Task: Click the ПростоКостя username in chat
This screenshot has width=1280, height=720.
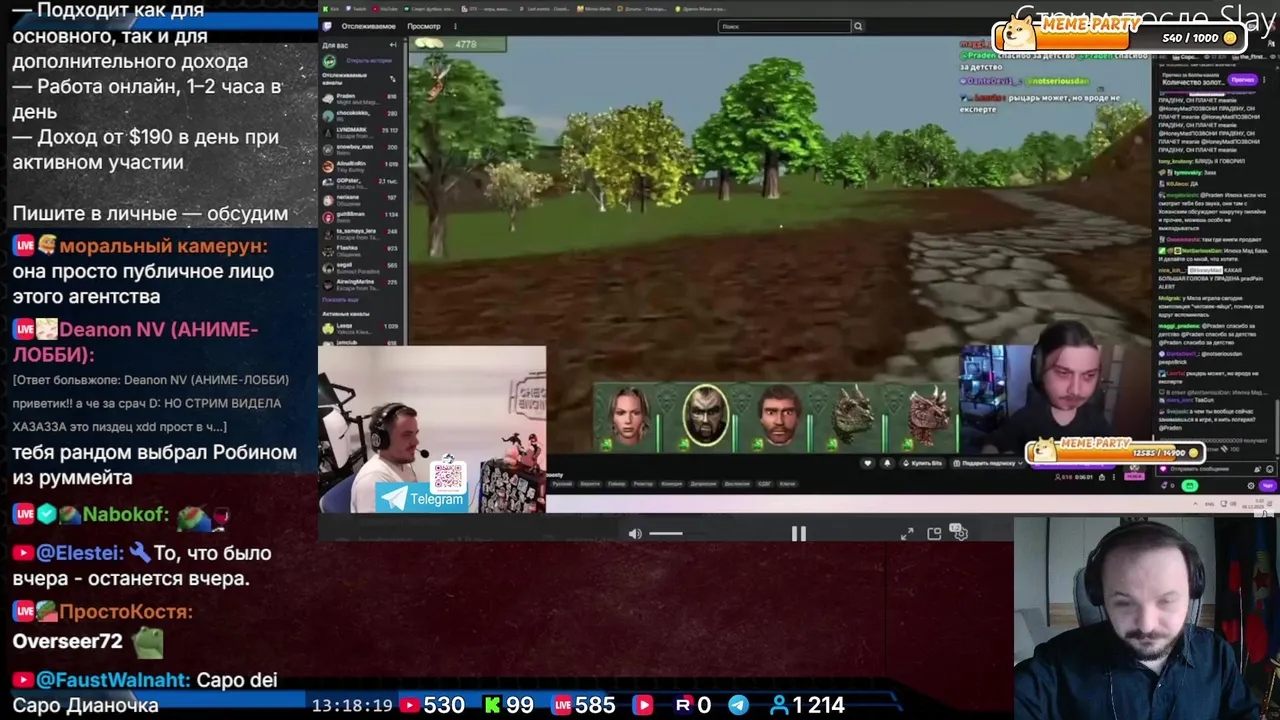Action: [x=126, y=612]
